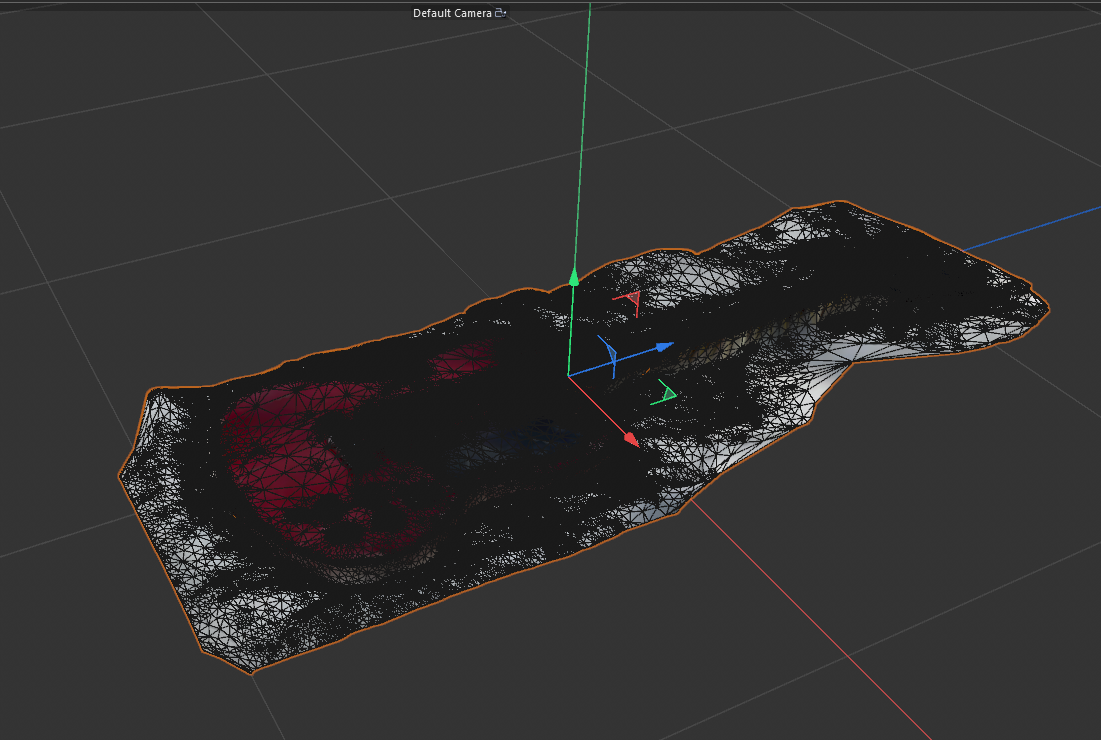This screenshot has height=740, width=1101.
Task: Click the camera switch icon beside Default Camera
Action: [x=499, y=13]
